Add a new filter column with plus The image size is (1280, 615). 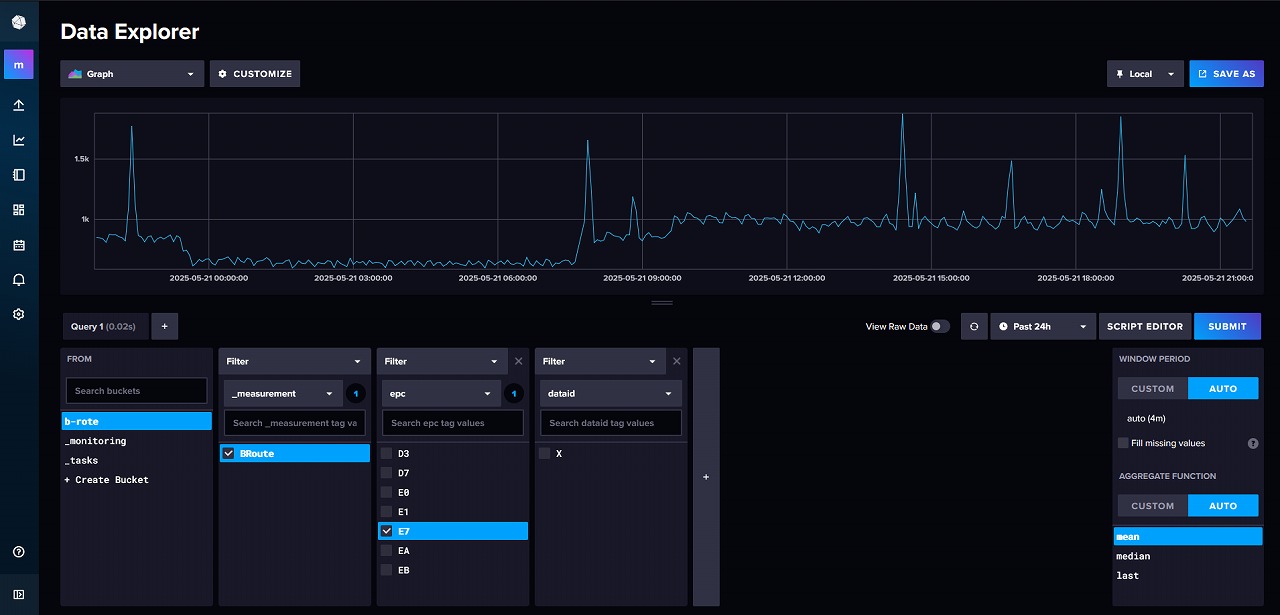706,477
